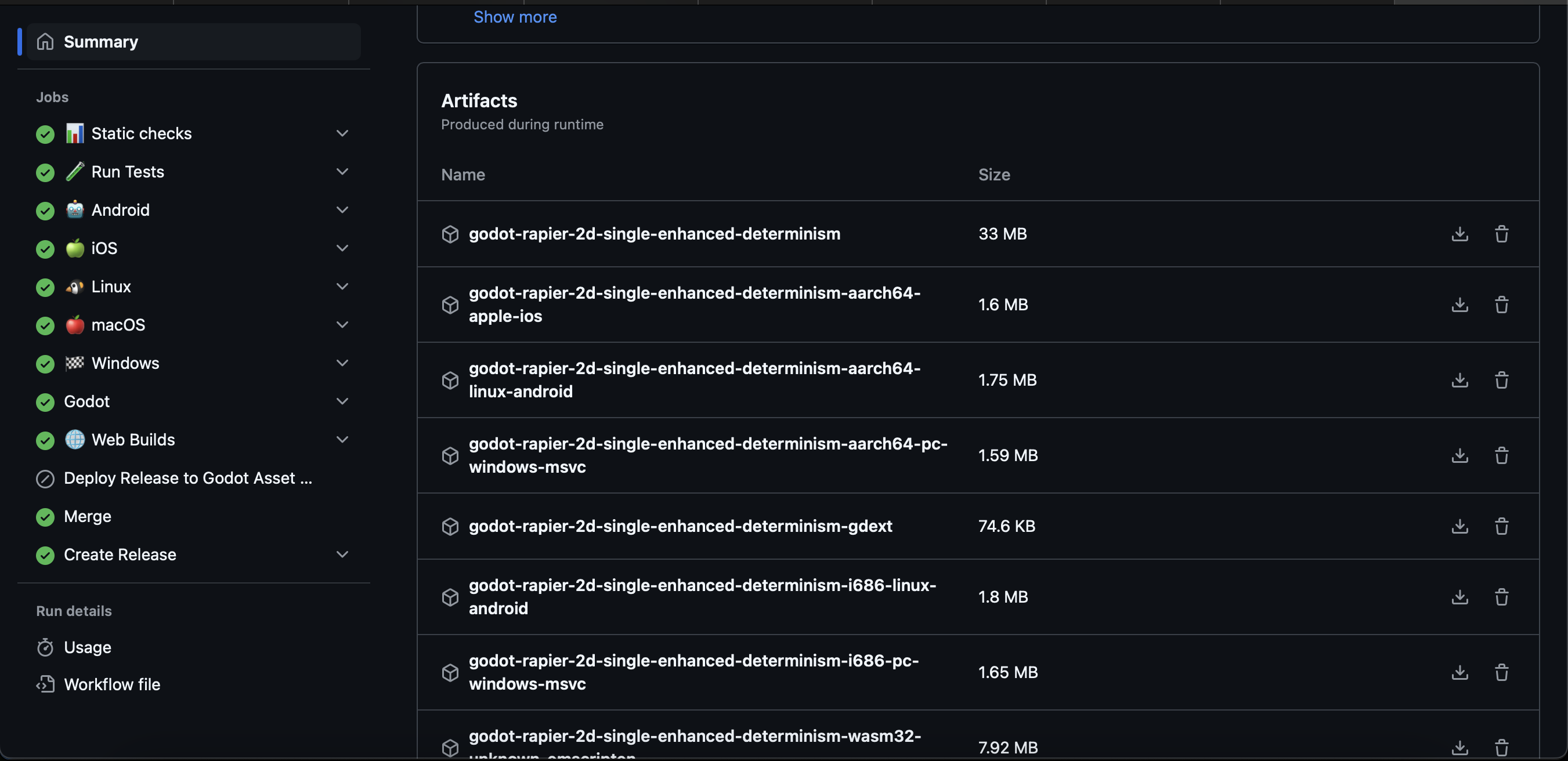Open the Workflow file view
The height and width of the screenshot is (761, 1568).
[112, 684]
